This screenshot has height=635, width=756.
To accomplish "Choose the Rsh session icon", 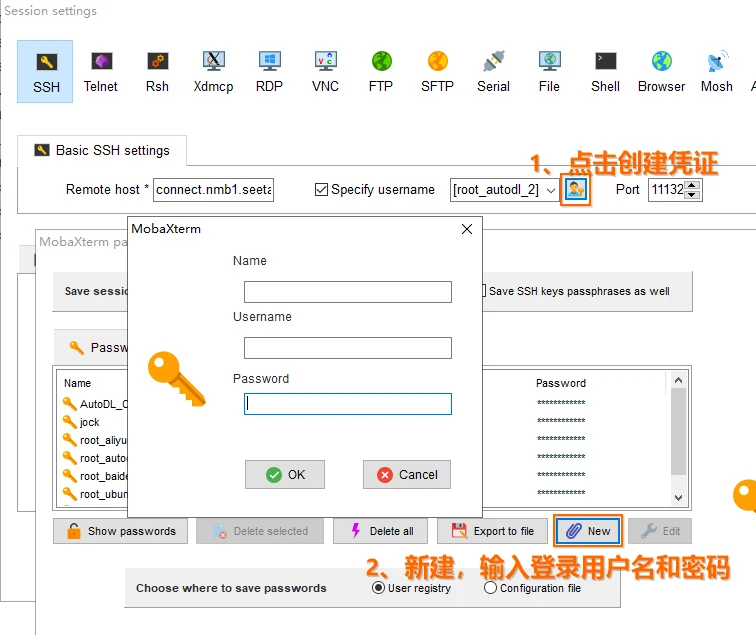I will tap(157, 71).
